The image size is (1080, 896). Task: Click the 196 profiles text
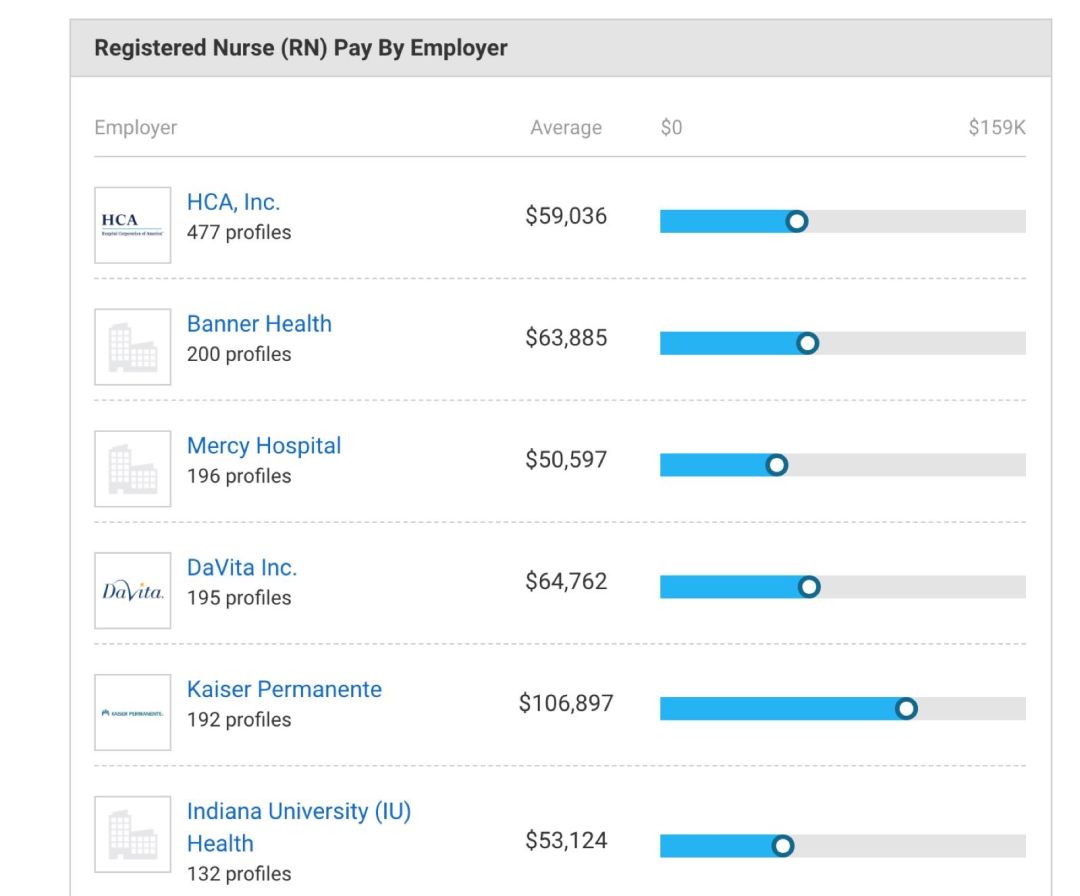coord(239,477)
